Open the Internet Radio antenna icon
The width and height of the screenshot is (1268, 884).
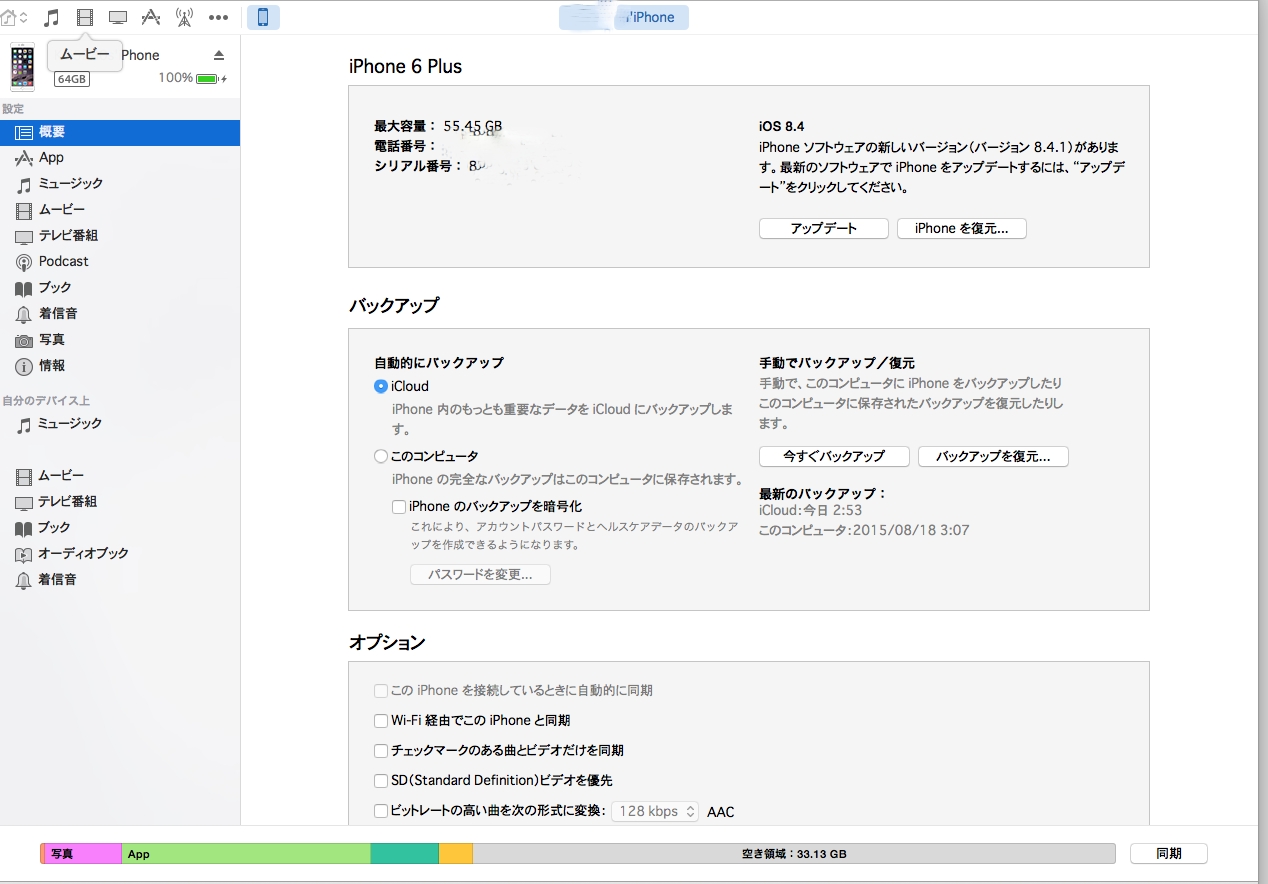(184, 17)
